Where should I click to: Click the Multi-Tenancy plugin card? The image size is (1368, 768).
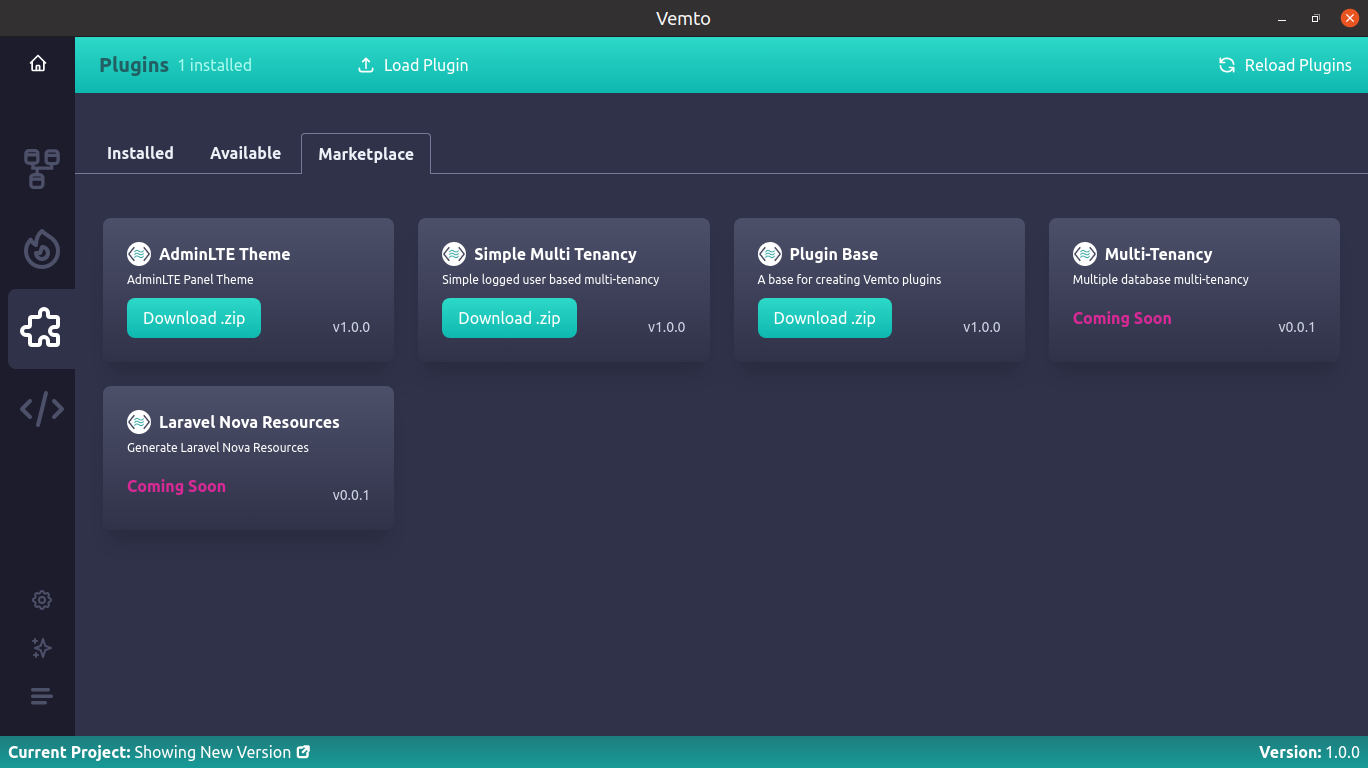tap(1194, 289)
